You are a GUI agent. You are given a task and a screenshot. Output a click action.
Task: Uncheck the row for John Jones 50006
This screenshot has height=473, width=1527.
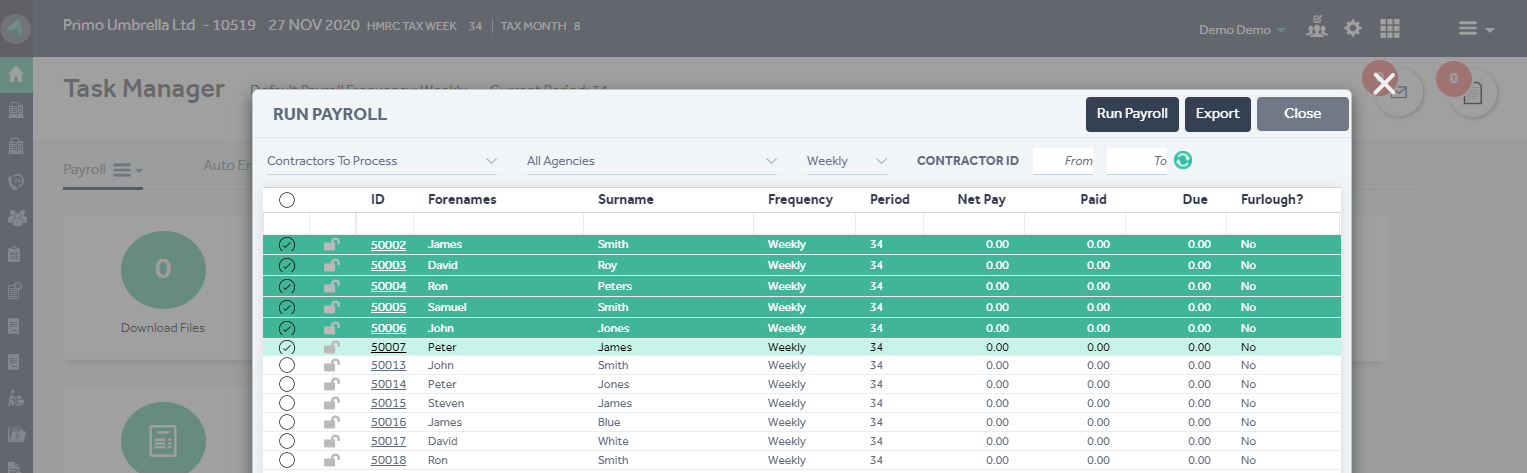tap(287, 329)
